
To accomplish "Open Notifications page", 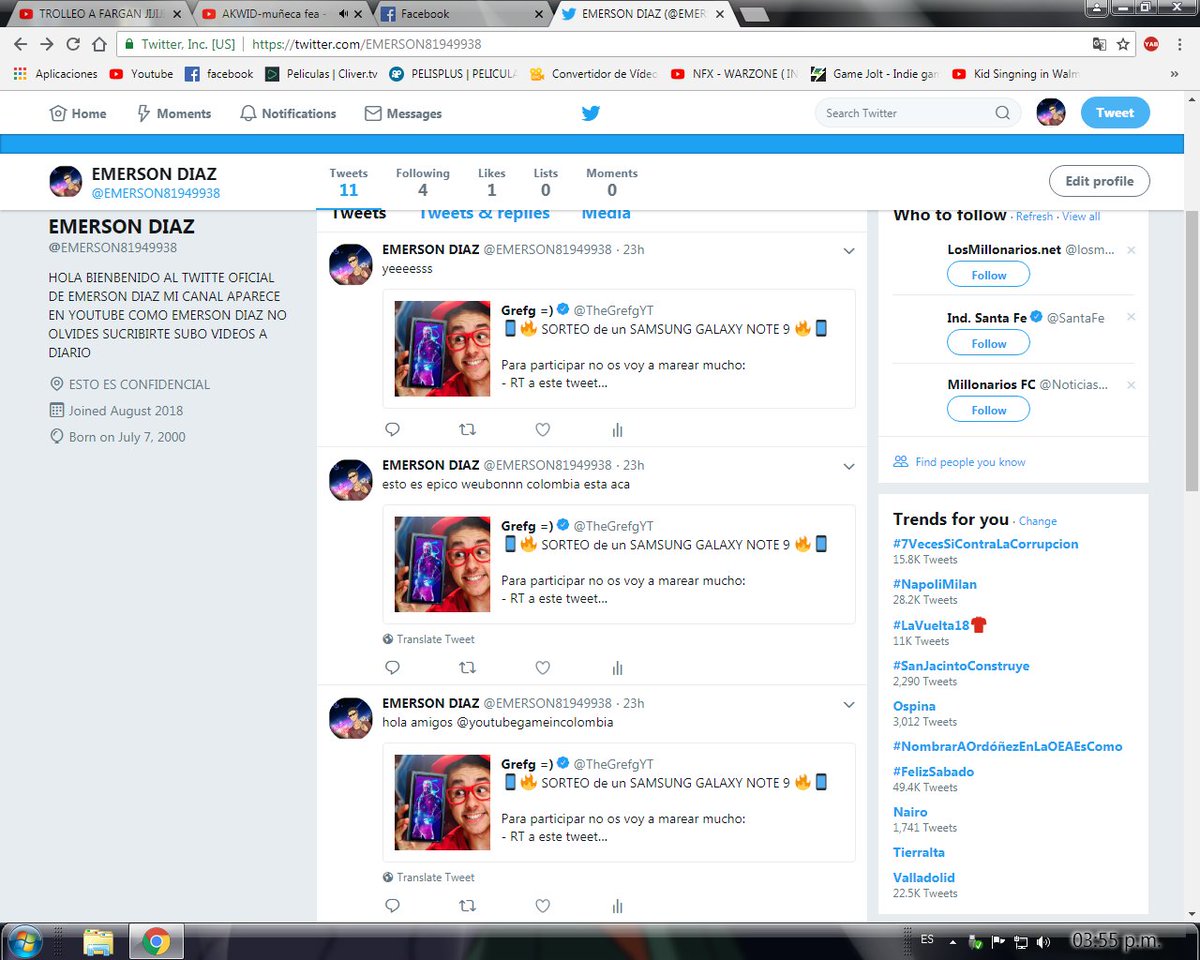I will coord(288,114).
